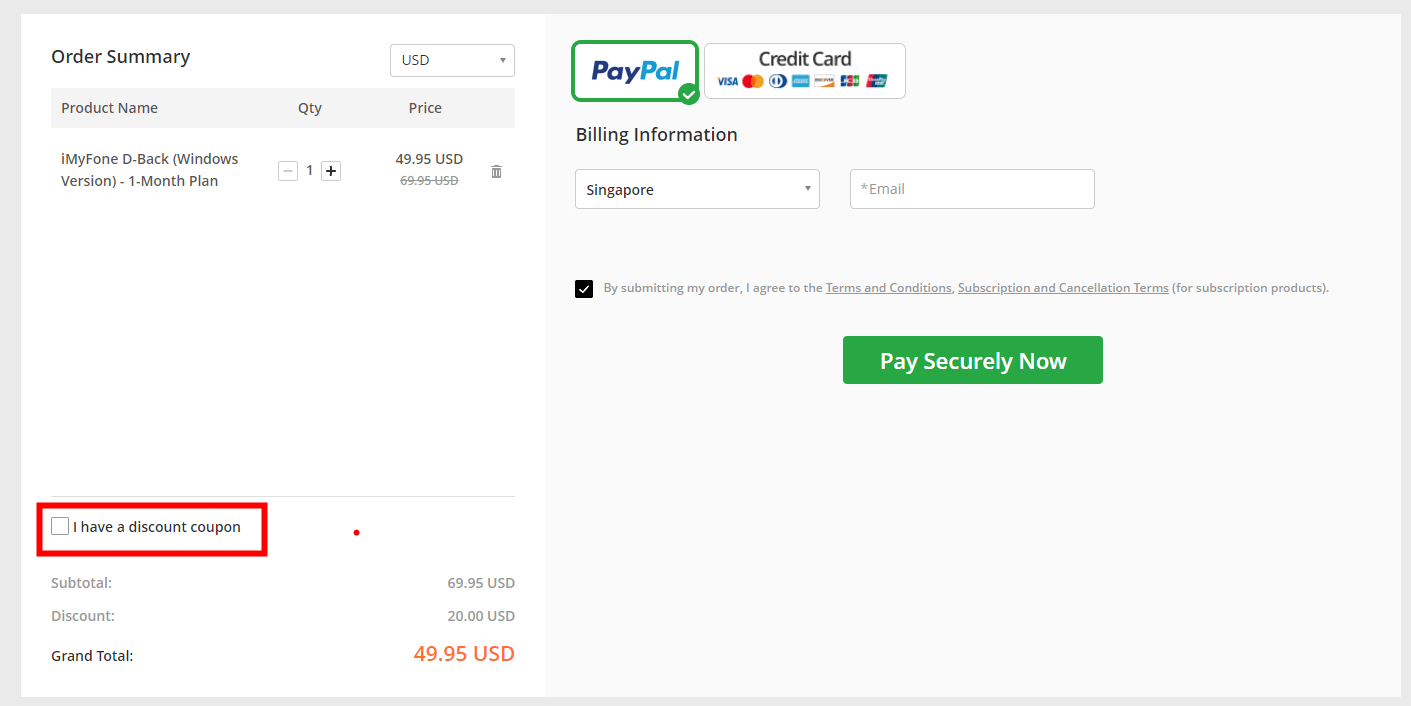The image size is (1411, 706).
Task: Increase quantity with the plus button
Action: 331,171
